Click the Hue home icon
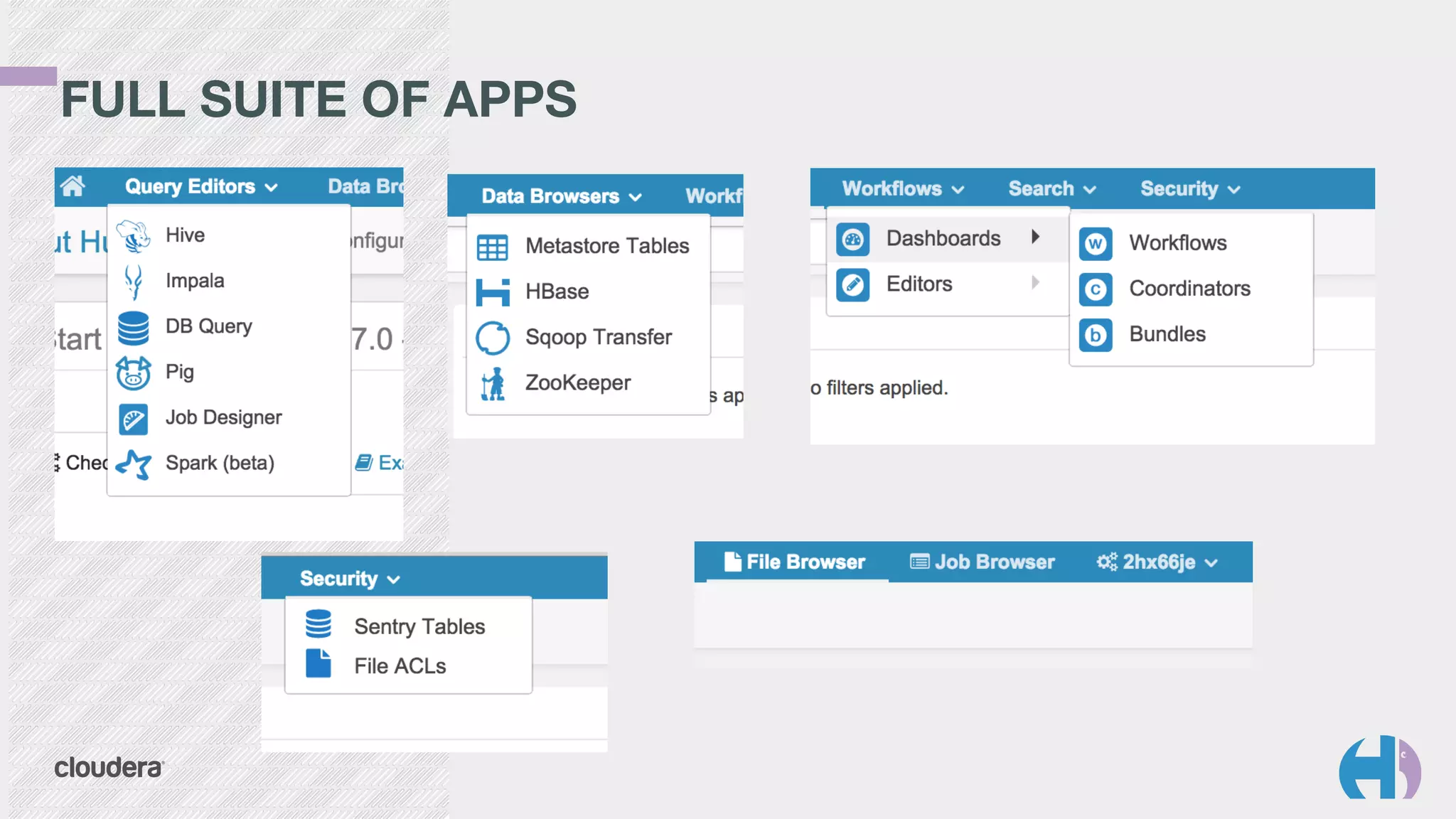Viewport: 1456px width, 819px height. (x=73, y=186)
